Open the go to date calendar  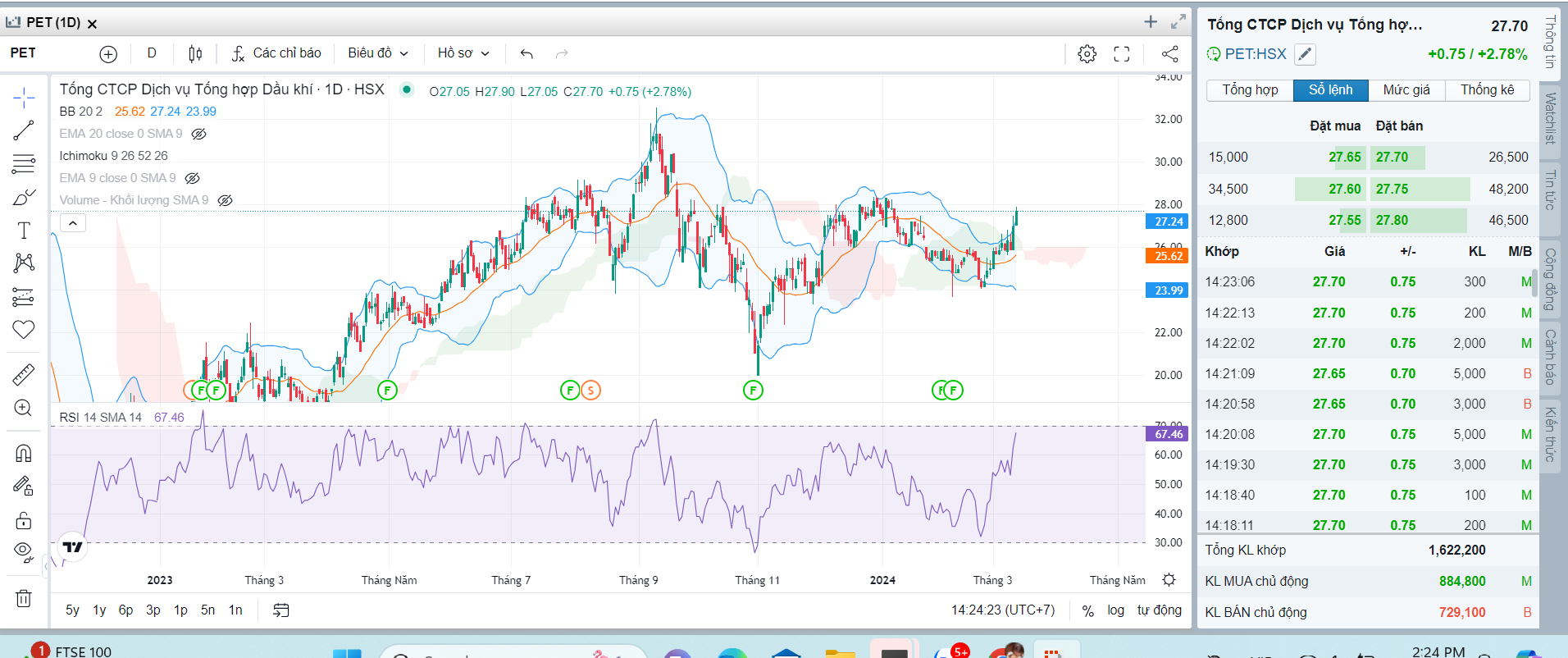point(281,610)
